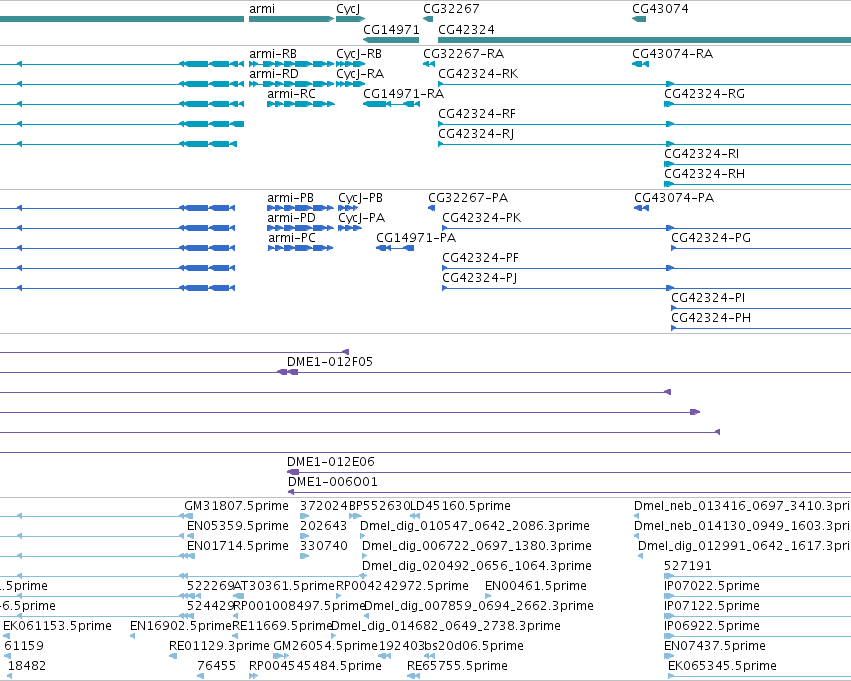This screenshot has width=851, height=681.
Task: Select the CG42324-PG protein label
Action: pyautogui.click(x=711, y=239)
